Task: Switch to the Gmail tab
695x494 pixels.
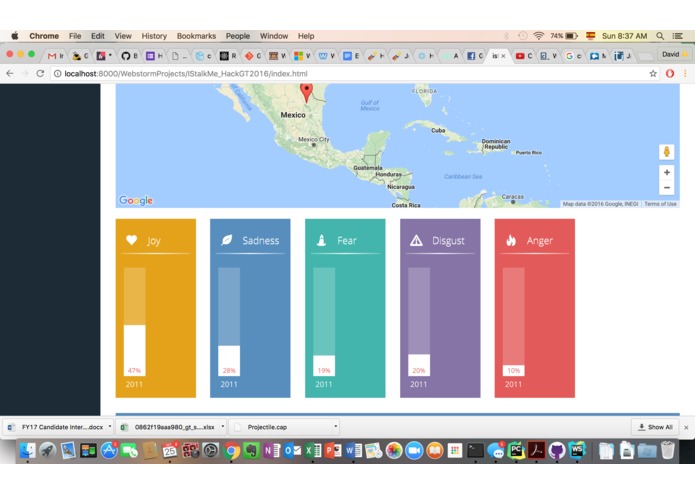Action: (55, 56)
